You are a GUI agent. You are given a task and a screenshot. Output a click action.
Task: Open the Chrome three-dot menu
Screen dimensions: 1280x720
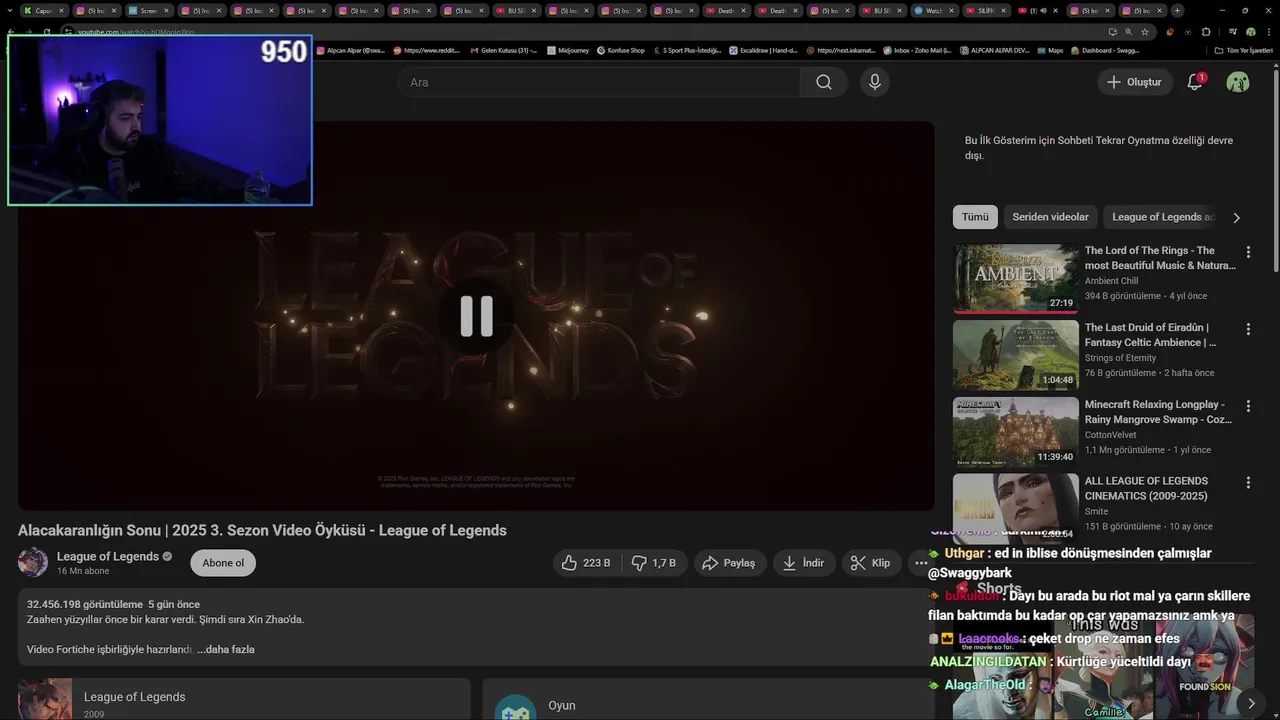pyautogui.click(x=1270, y=31)
